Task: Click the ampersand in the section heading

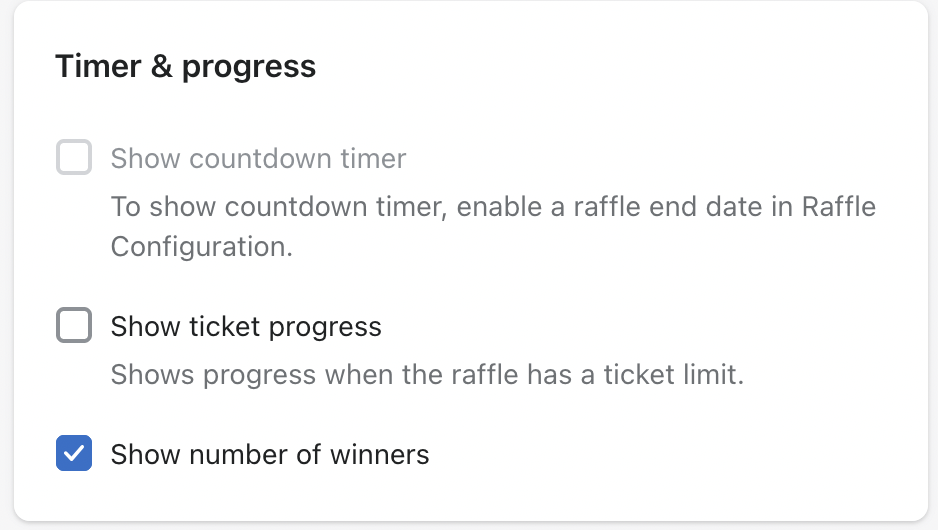Action: coord(162,66)
